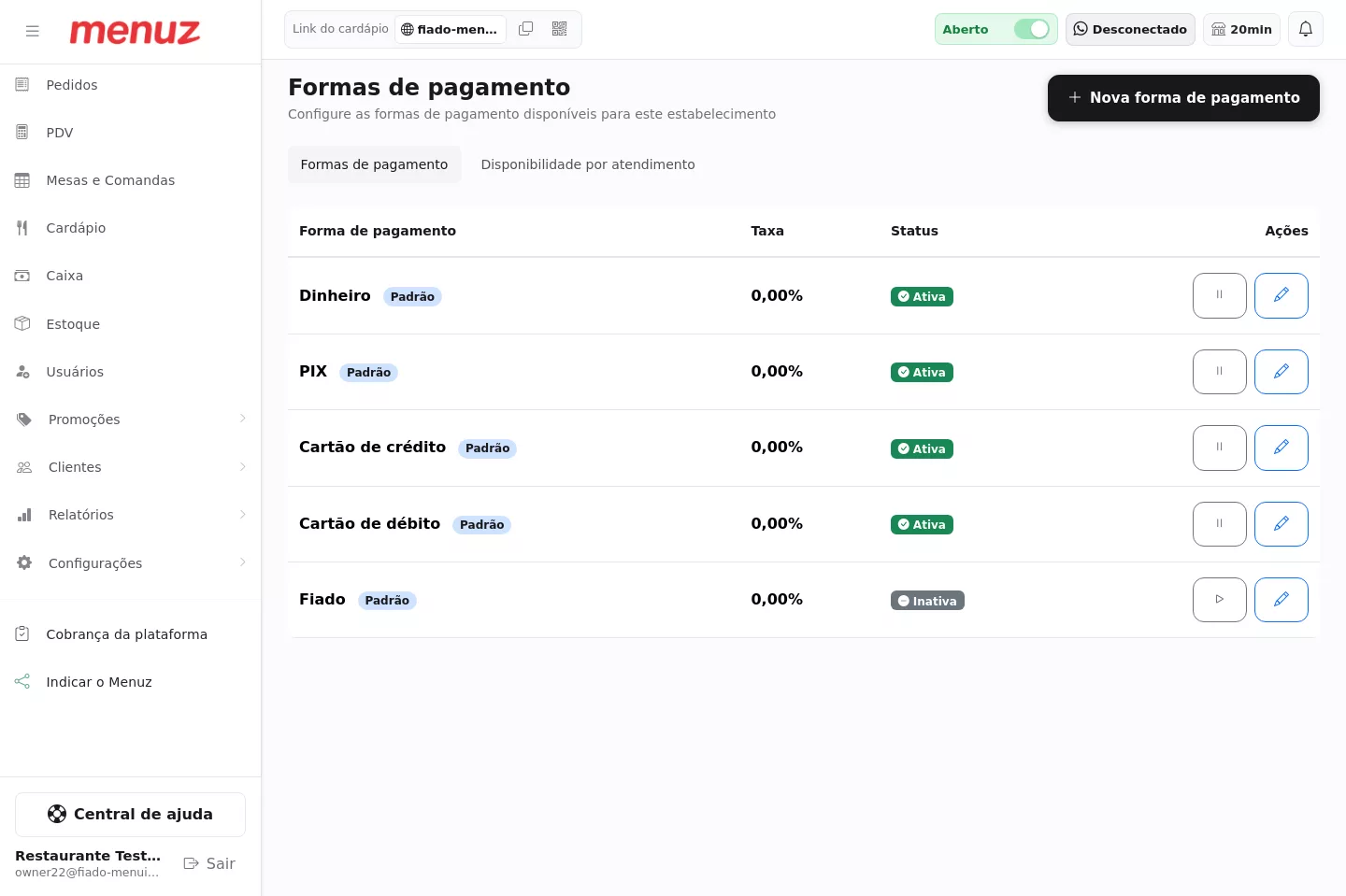Pause the PIX payment method
The image size is (1346, 896).
pos(1219,372)
